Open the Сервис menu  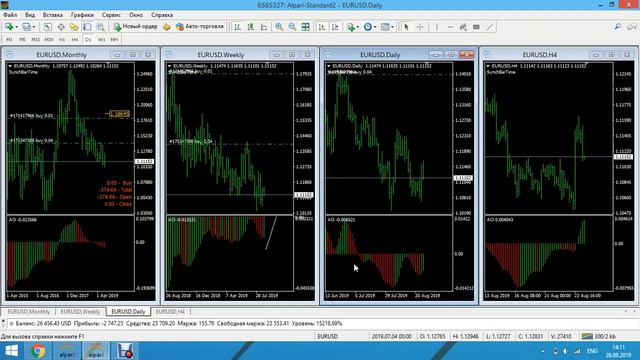pos(111,15)
